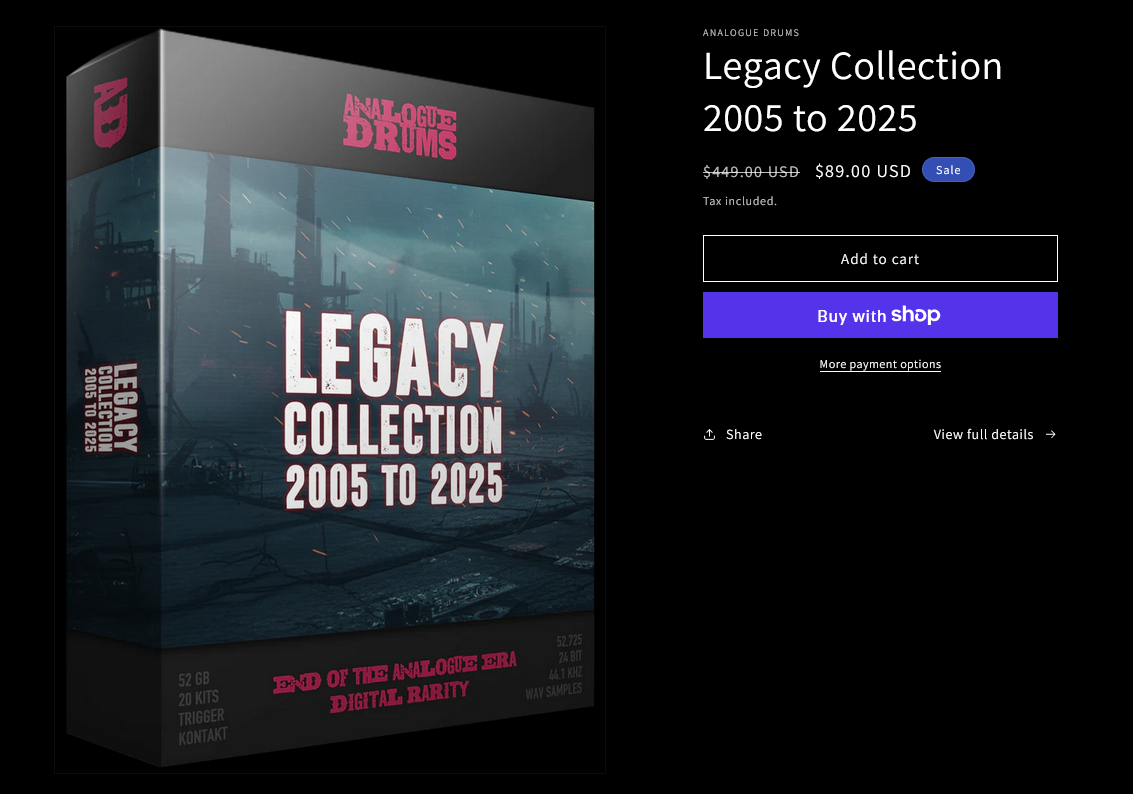Buy now with Shop Pay
This screenshot has height=794, width=1133.
pos(880,315)
